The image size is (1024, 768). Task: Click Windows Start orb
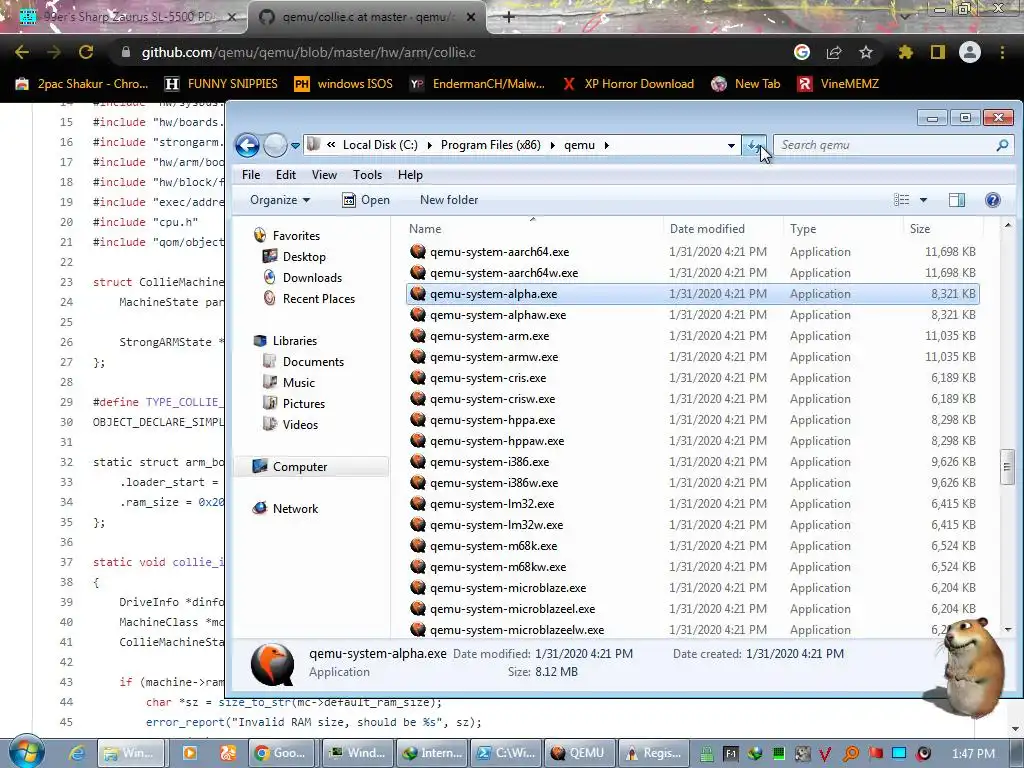[26, 752]
